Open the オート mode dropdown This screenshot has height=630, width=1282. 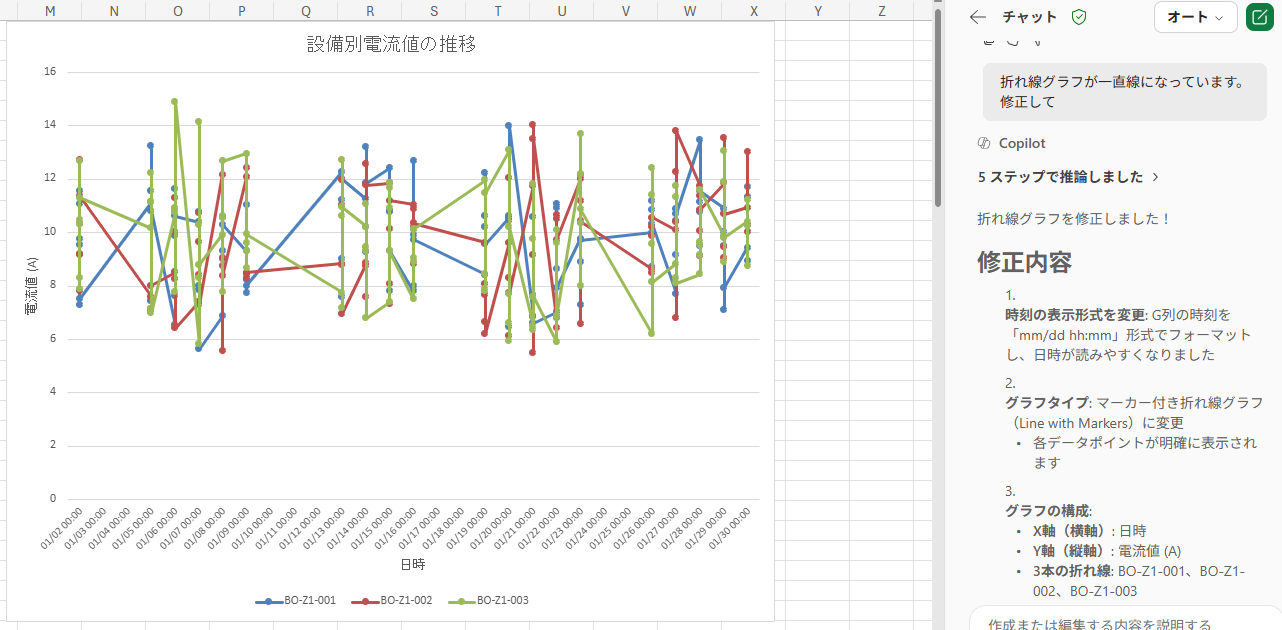(1195, 17)
